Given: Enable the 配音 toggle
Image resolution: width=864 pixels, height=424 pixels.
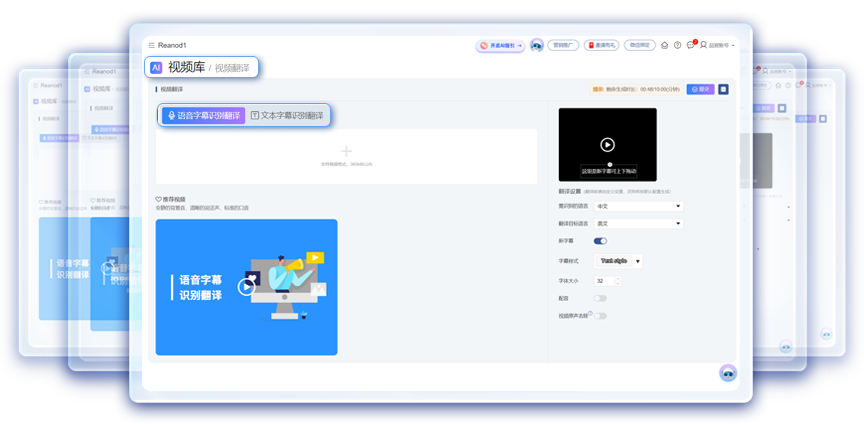Looking at the screenshot, I should coord(600,298).
